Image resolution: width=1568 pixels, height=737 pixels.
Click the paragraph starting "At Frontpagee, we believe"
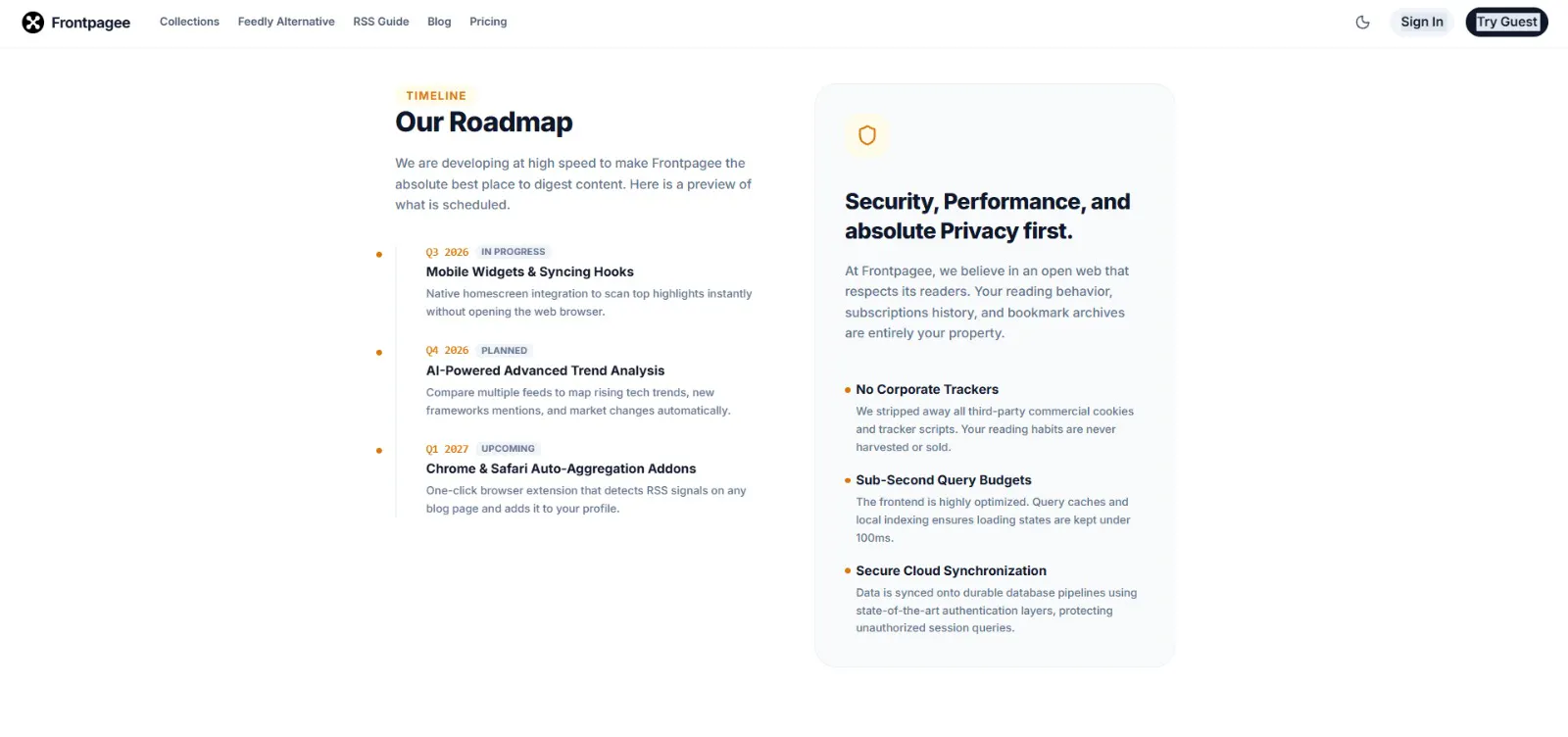(x=988, y=302)
